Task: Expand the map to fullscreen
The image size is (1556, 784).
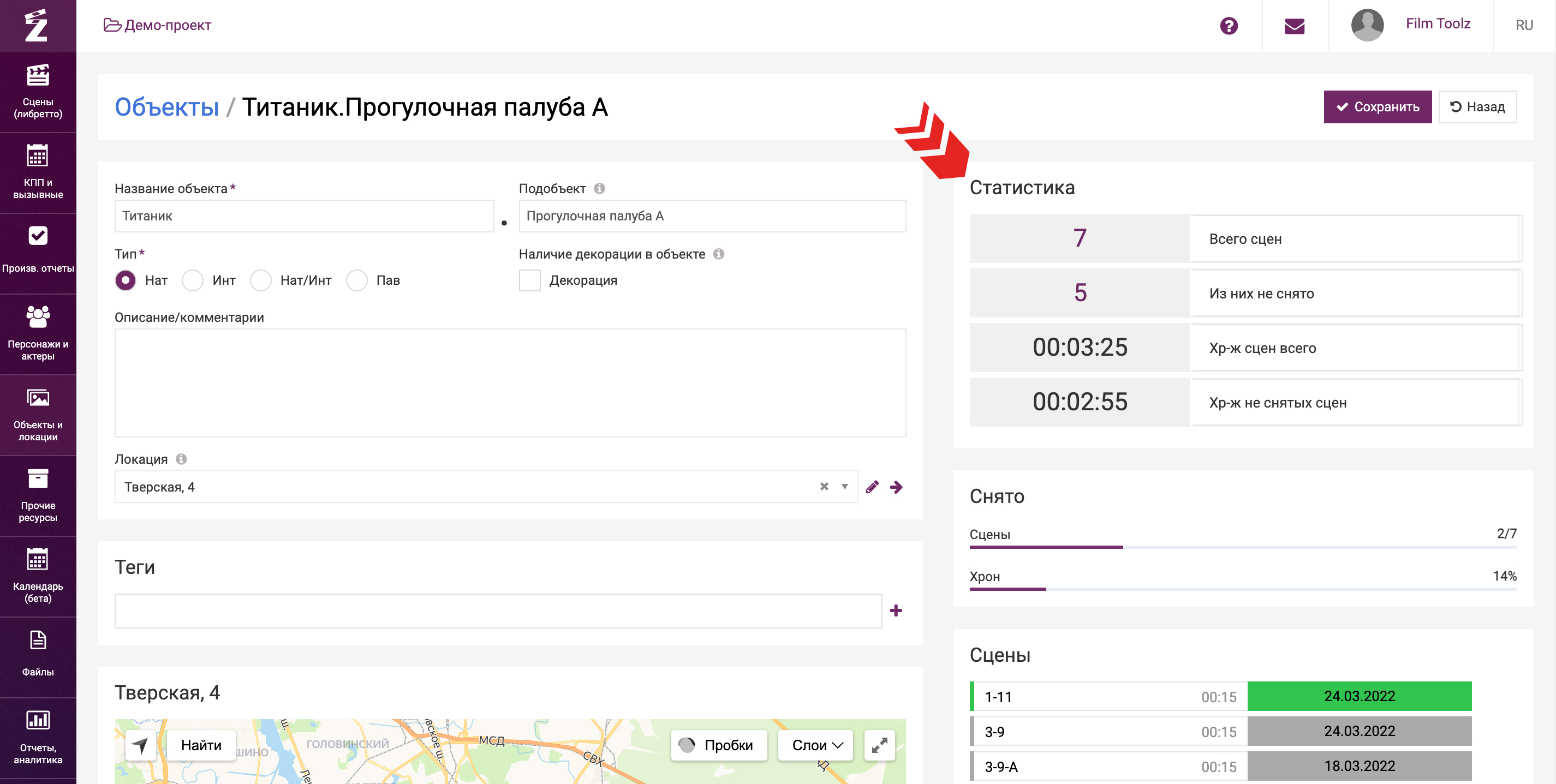Action: [x=879, y=745]
